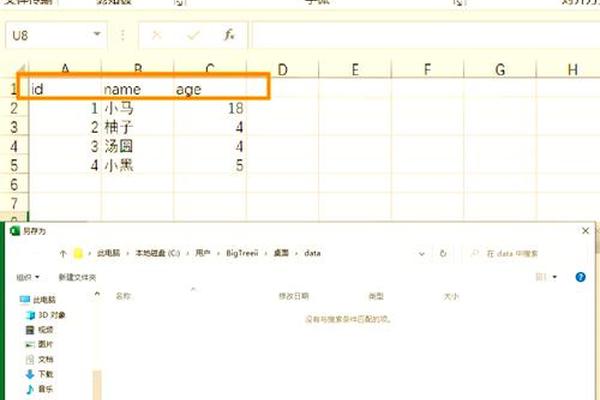Image resolution: width=600 pixels, height=400 pixels.
Task: Click the refresh icon in Save As
Action: [x=443, y=254]
